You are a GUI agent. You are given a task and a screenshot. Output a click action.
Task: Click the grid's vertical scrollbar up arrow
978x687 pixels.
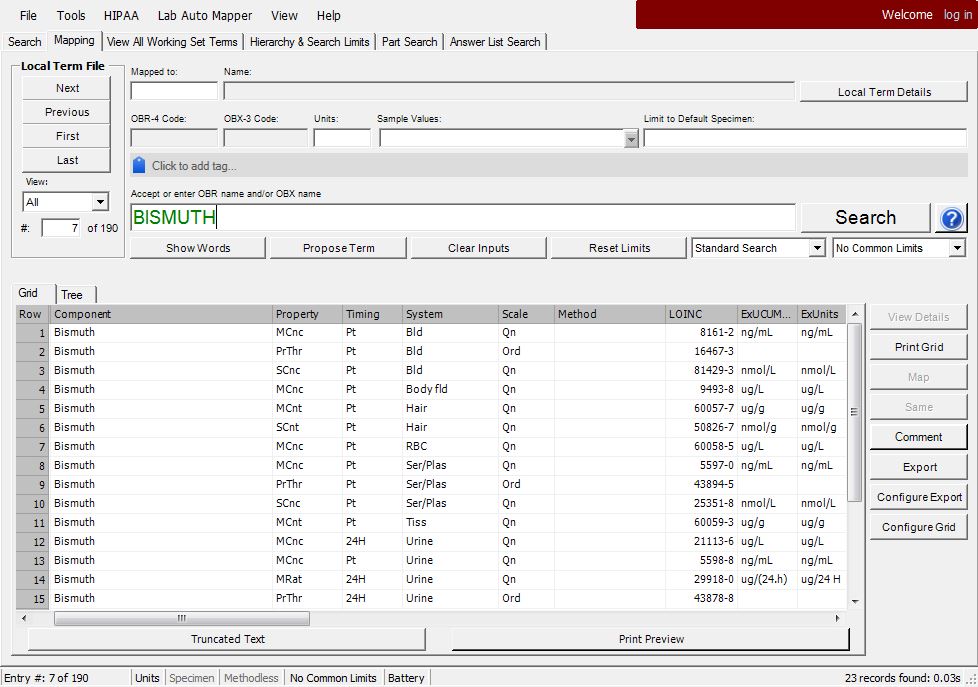click(855, 314)
